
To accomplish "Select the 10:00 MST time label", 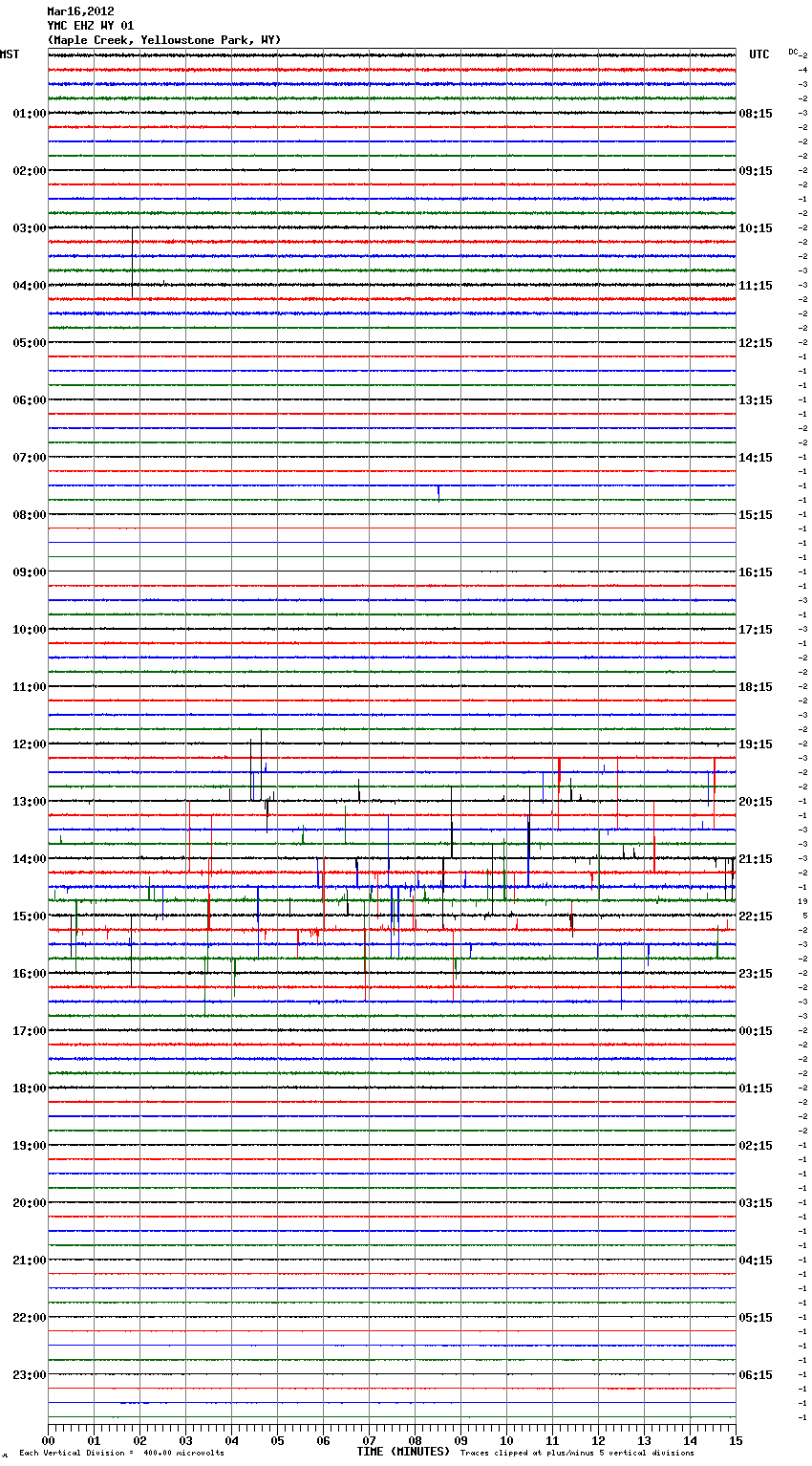I will (x=29, y=630).
